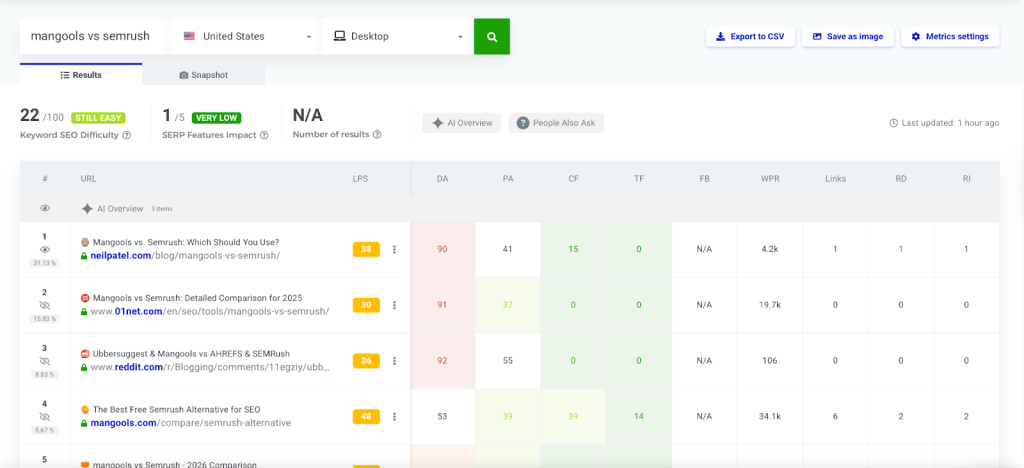This screenshot has height=468, width=1024.
Task: Click the Export to CSV button
Action: (x=750, y=36)
